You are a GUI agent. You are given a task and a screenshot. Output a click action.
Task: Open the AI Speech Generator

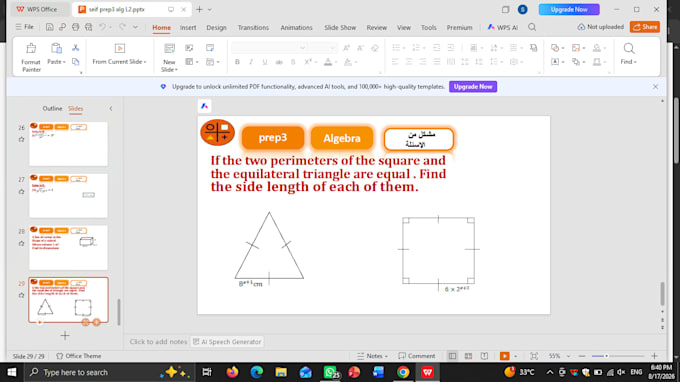pos(227,342)
